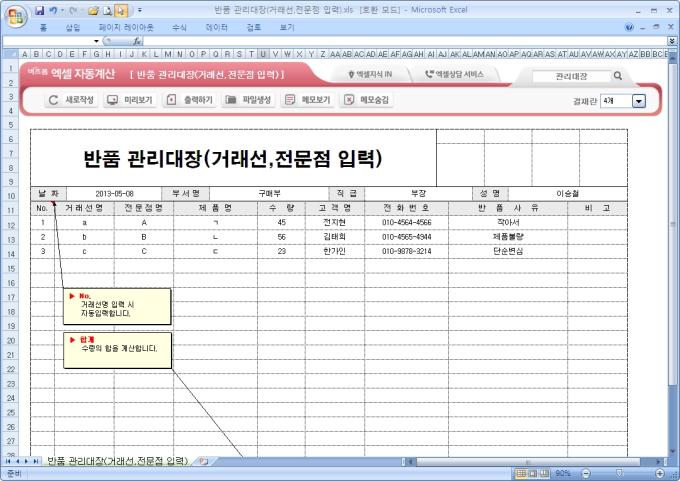Click the magnifying glass search icon
The width and height of the screenshot is (680, 481).
618,76
